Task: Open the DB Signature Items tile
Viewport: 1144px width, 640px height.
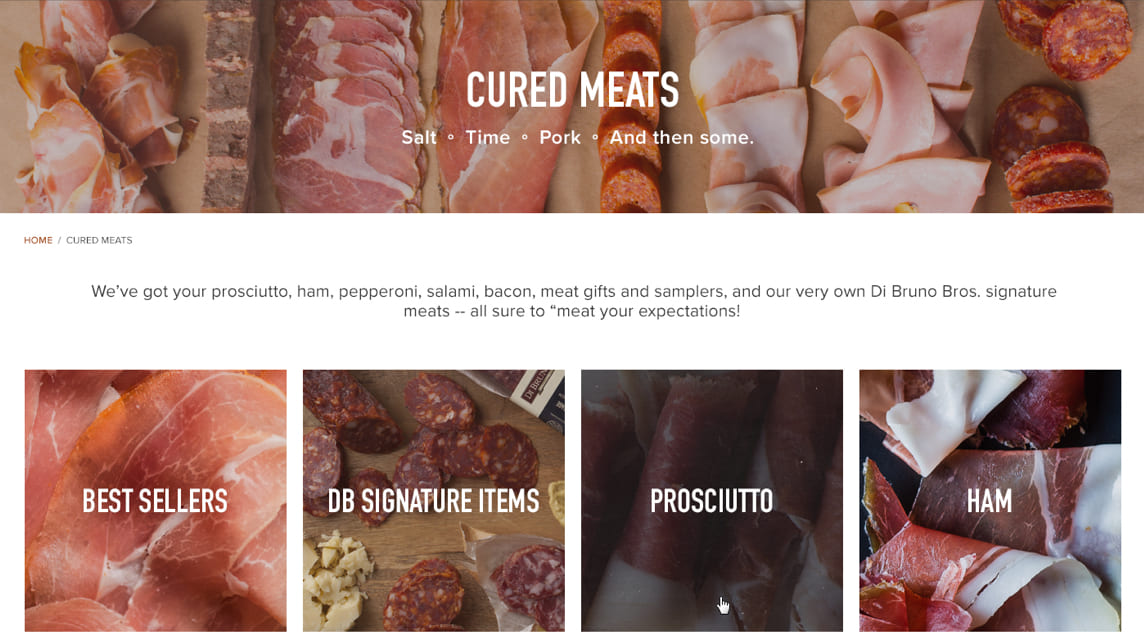Action: click(x=433, y=501)
